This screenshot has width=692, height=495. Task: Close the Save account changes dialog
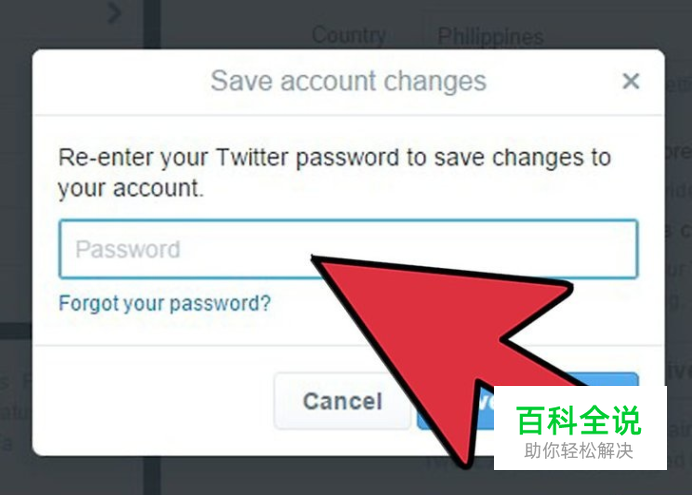631,81
